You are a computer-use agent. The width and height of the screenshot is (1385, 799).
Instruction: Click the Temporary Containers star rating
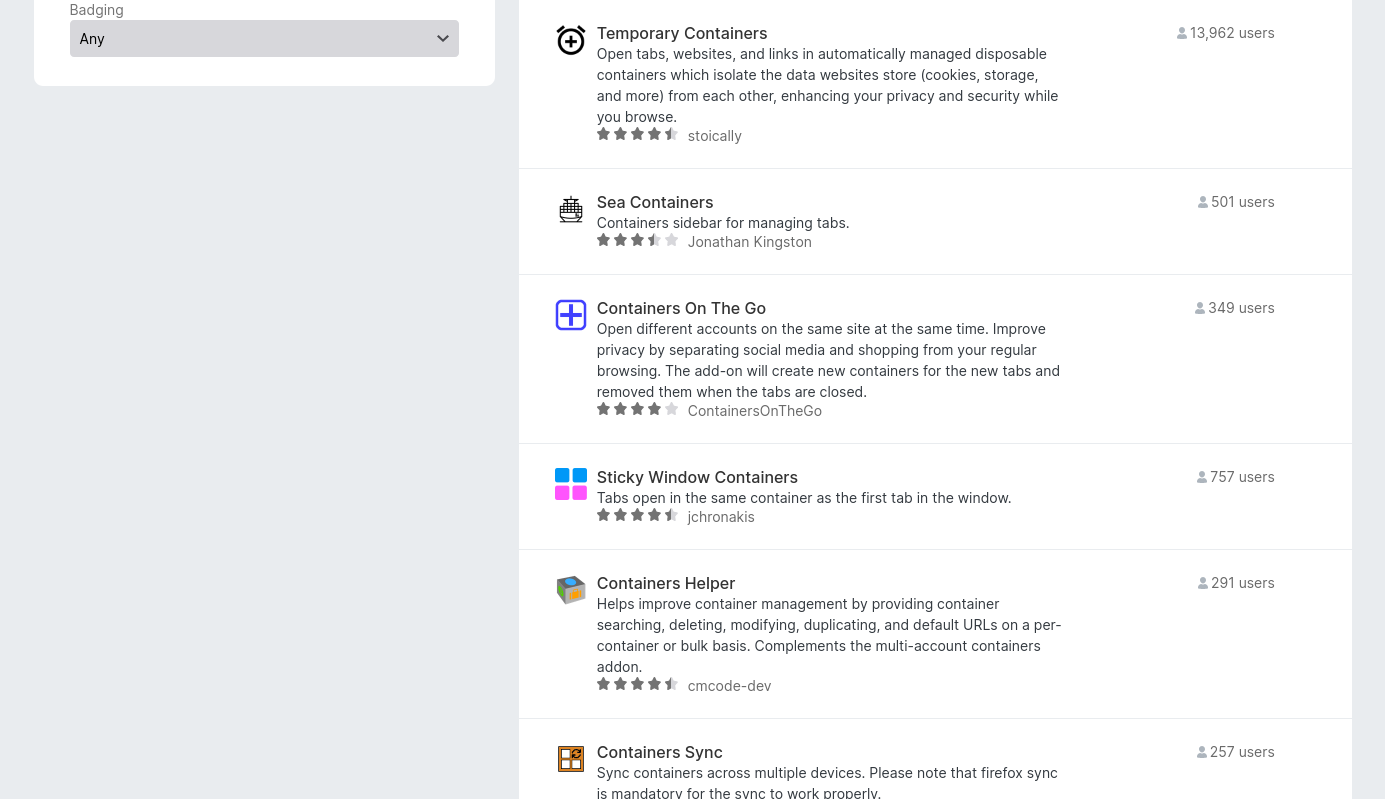637,134
